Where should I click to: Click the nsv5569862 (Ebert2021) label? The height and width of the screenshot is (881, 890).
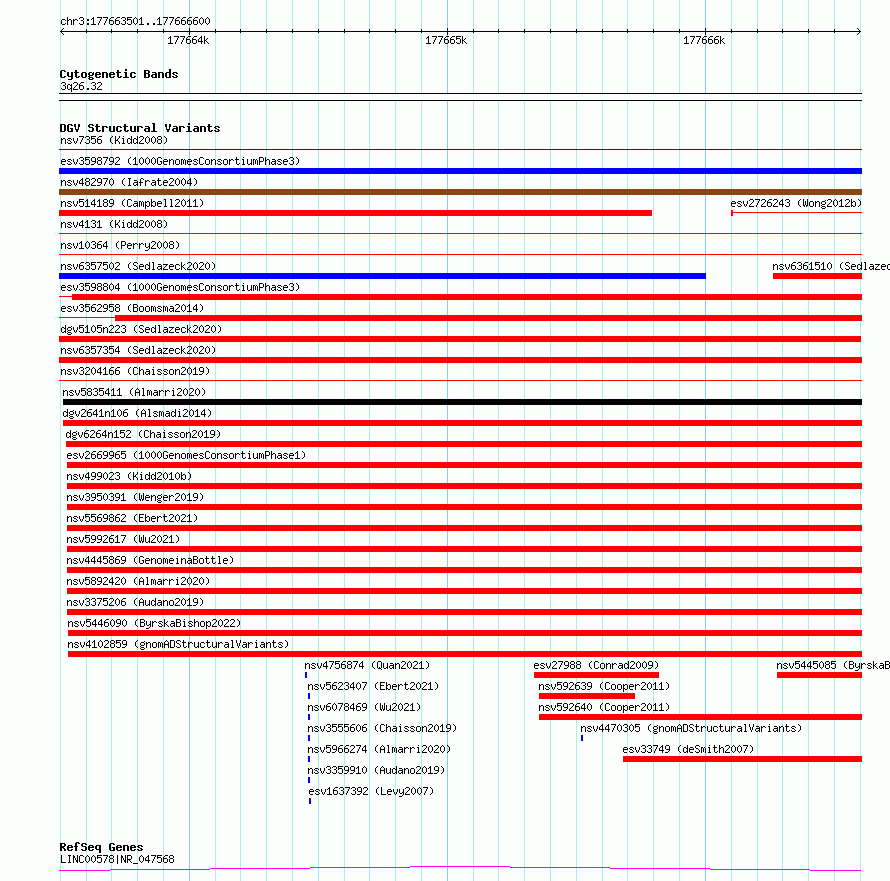point(132,518)
